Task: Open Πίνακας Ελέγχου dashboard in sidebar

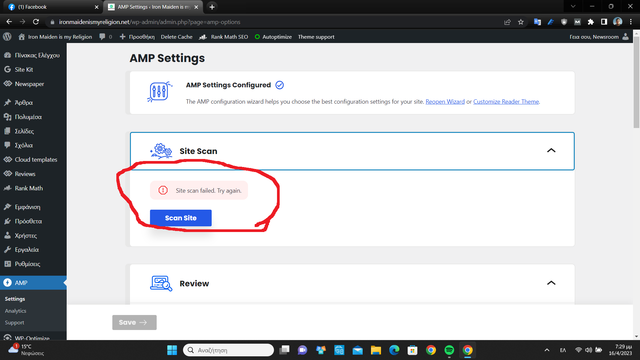Action: coord(33,55)
